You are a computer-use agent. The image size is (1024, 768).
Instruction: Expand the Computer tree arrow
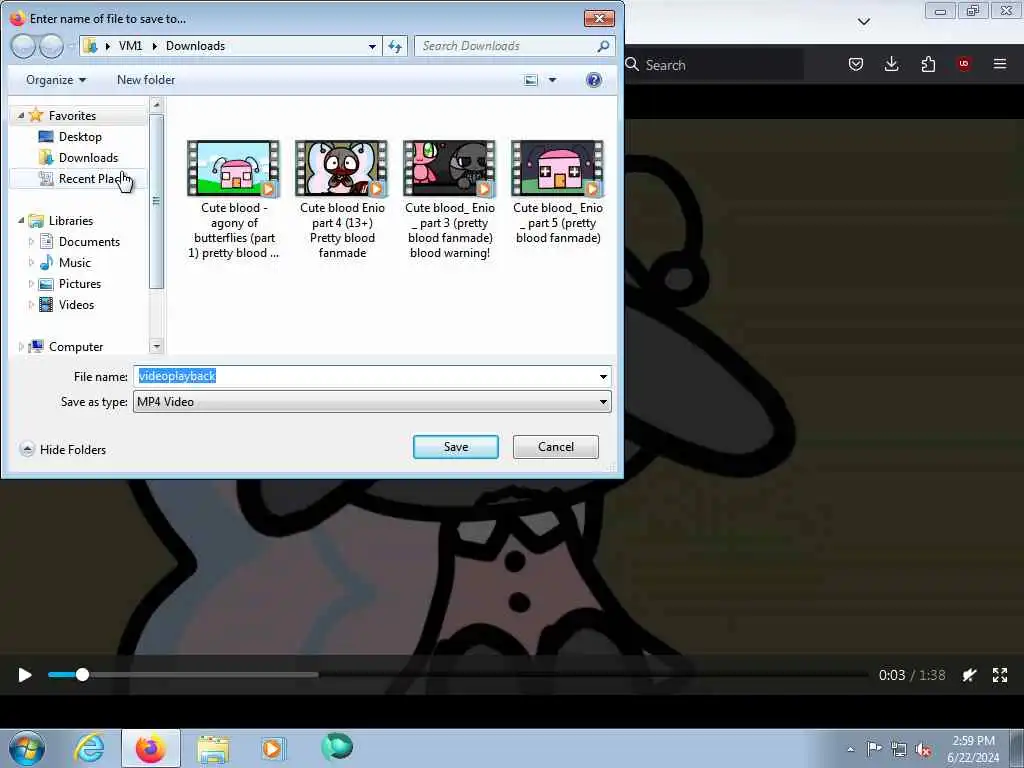(x=20, y=347)
